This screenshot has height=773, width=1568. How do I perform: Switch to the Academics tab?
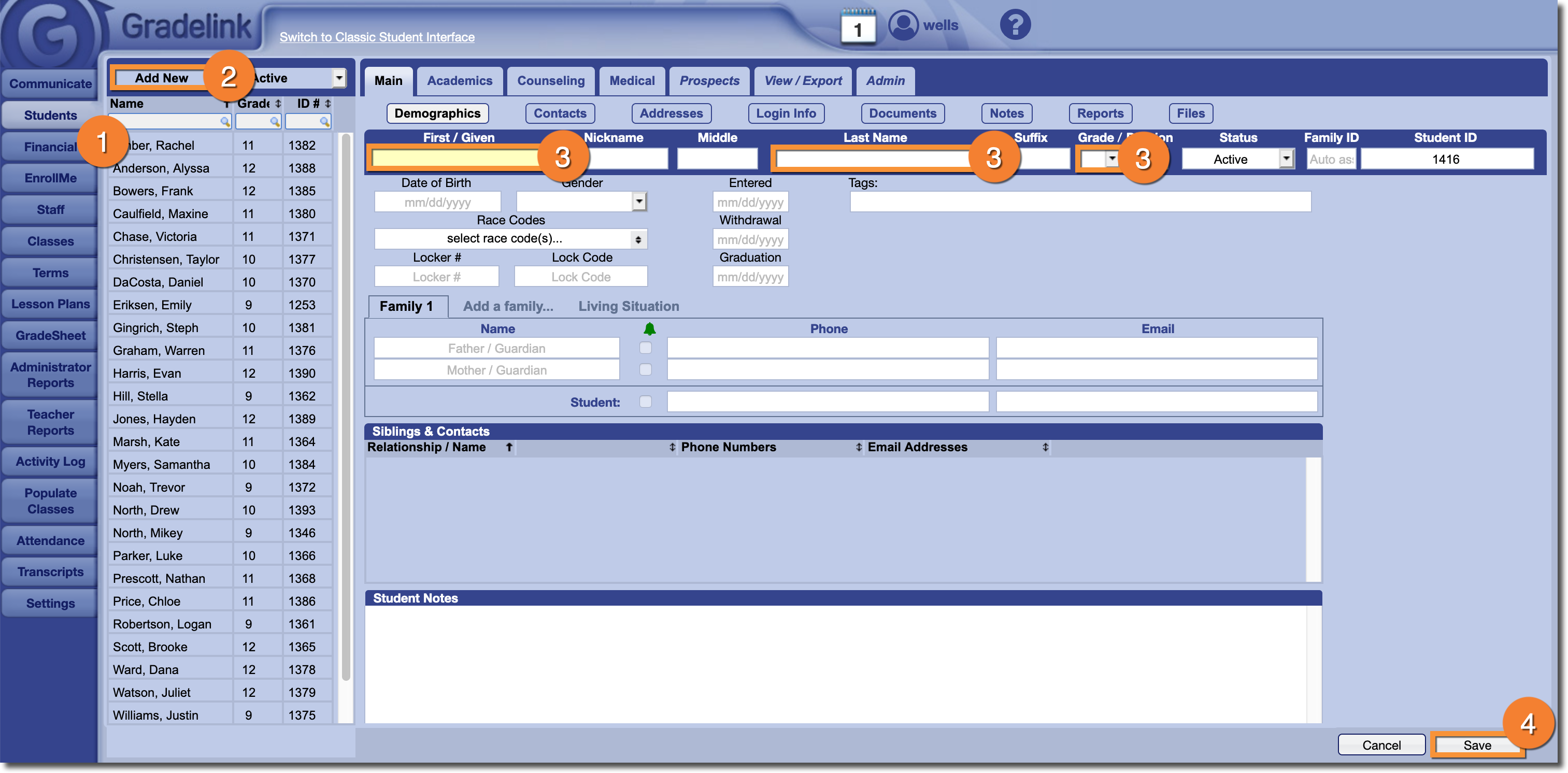pos(460,81)
